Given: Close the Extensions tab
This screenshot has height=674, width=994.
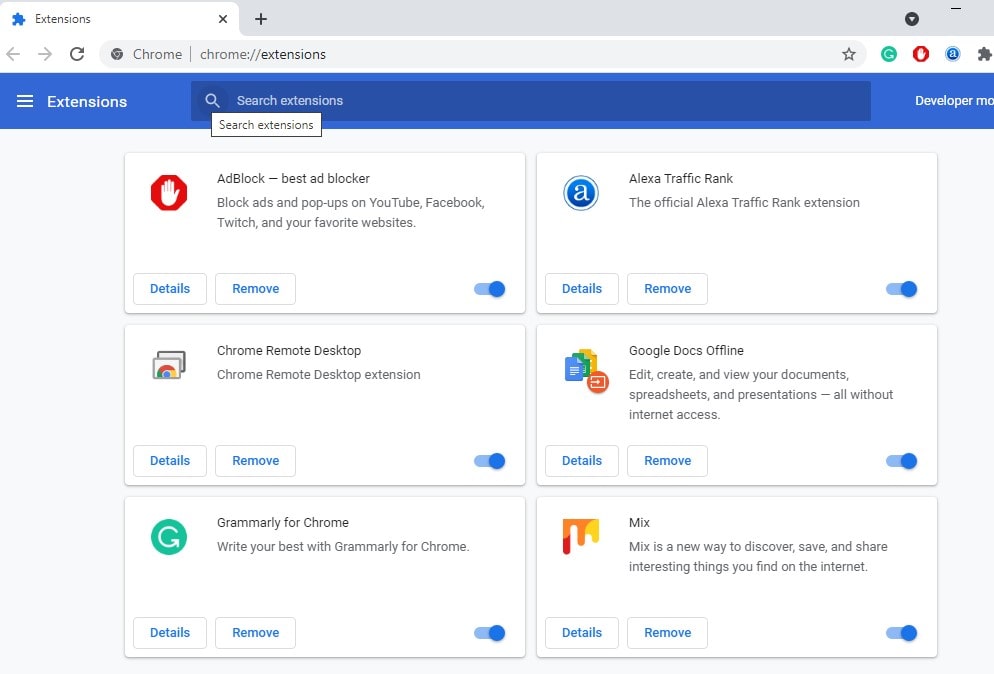Looking at the screenshot, I should pos(223,19).
